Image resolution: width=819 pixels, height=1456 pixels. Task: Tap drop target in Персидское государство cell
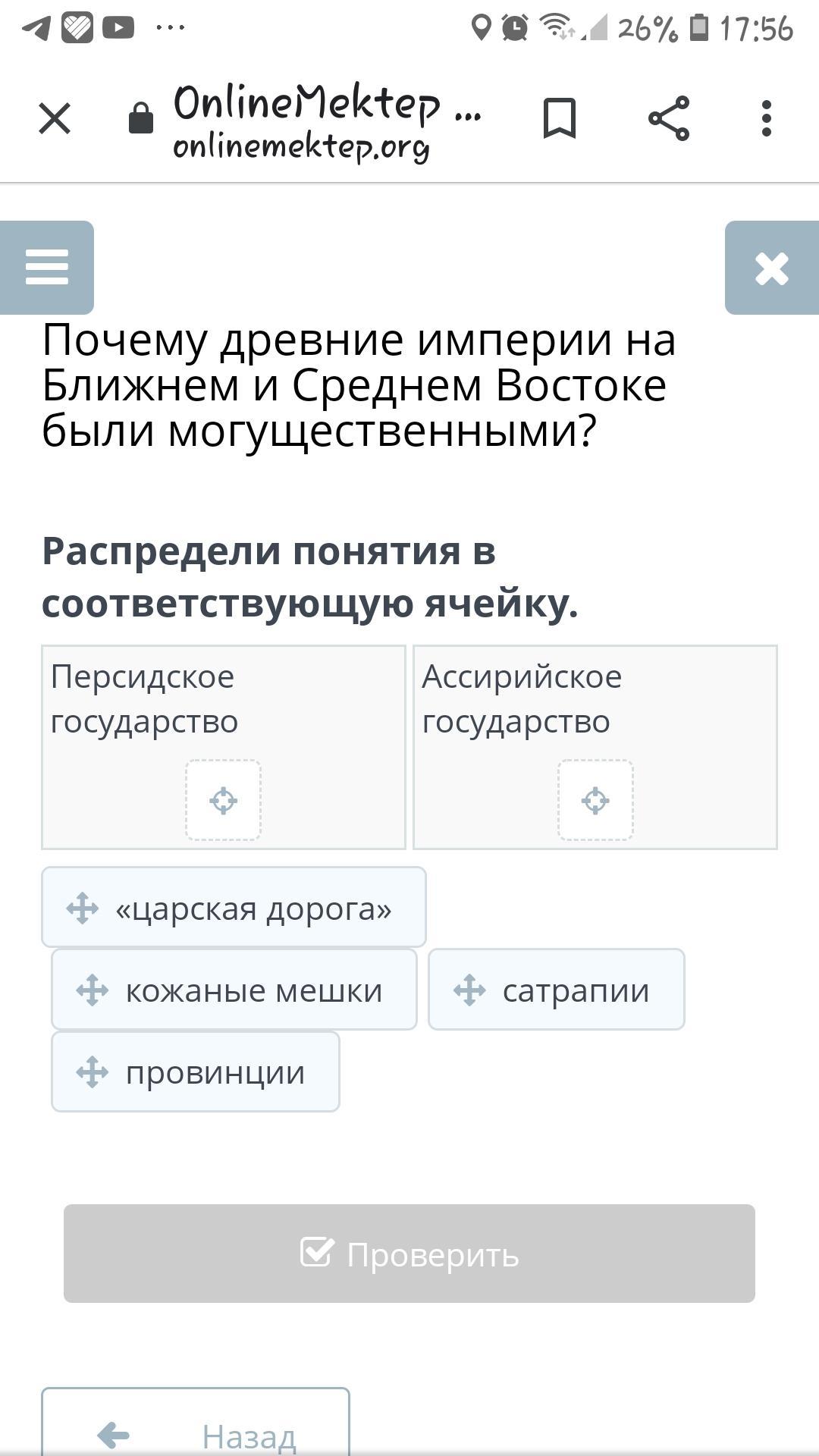click(x=224, y=801)
